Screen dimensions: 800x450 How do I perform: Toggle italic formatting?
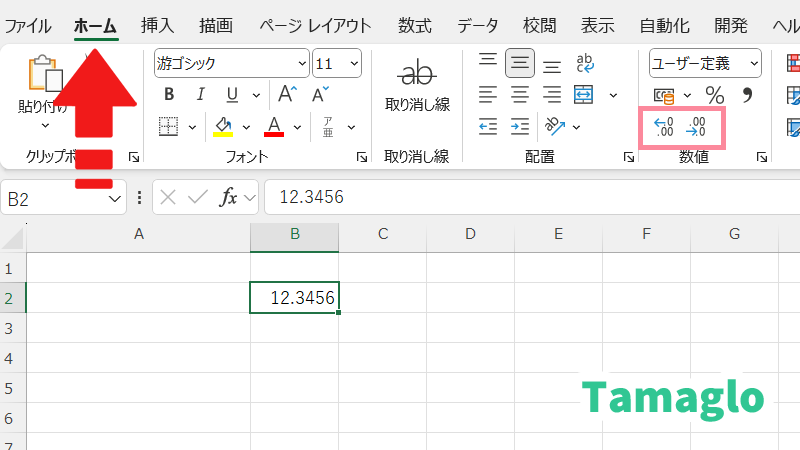pyautogui.click(x=201, y=95)
